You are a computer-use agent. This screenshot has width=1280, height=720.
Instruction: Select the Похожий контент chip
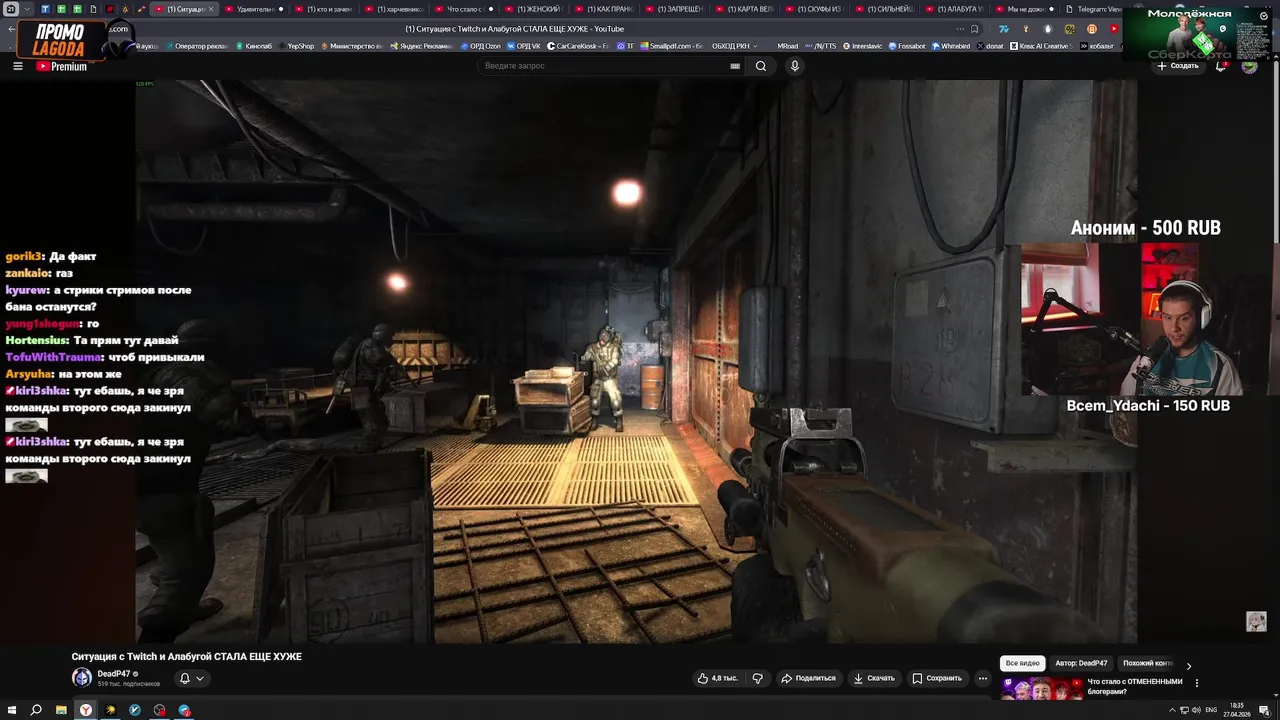[1147, 663]
